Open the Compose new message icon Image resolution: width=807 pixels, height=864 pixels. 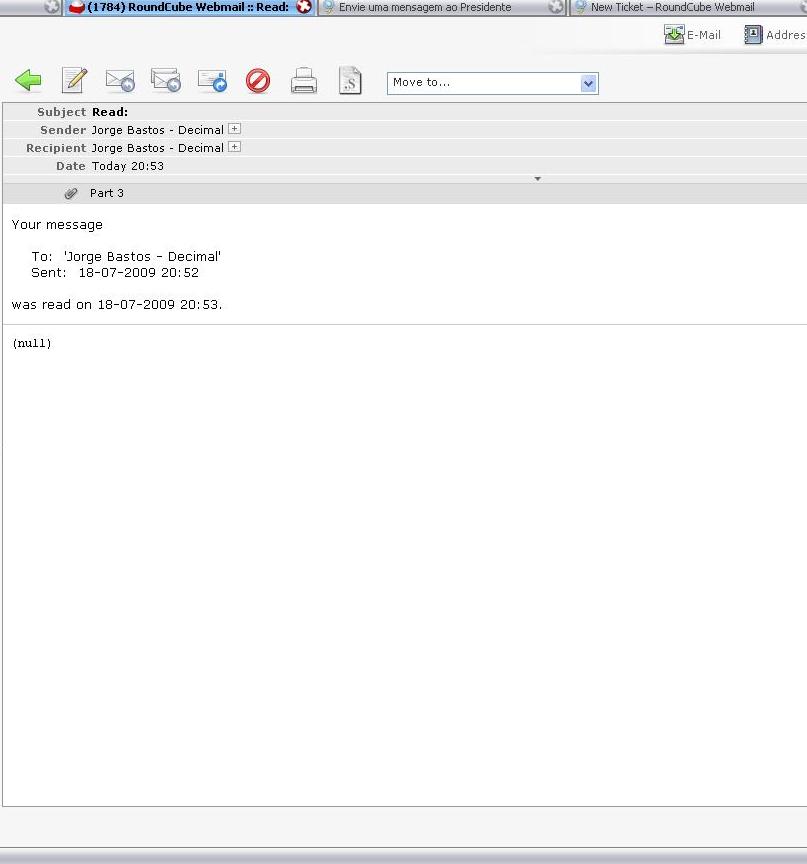pyautogui.click(x=73, y=80)
